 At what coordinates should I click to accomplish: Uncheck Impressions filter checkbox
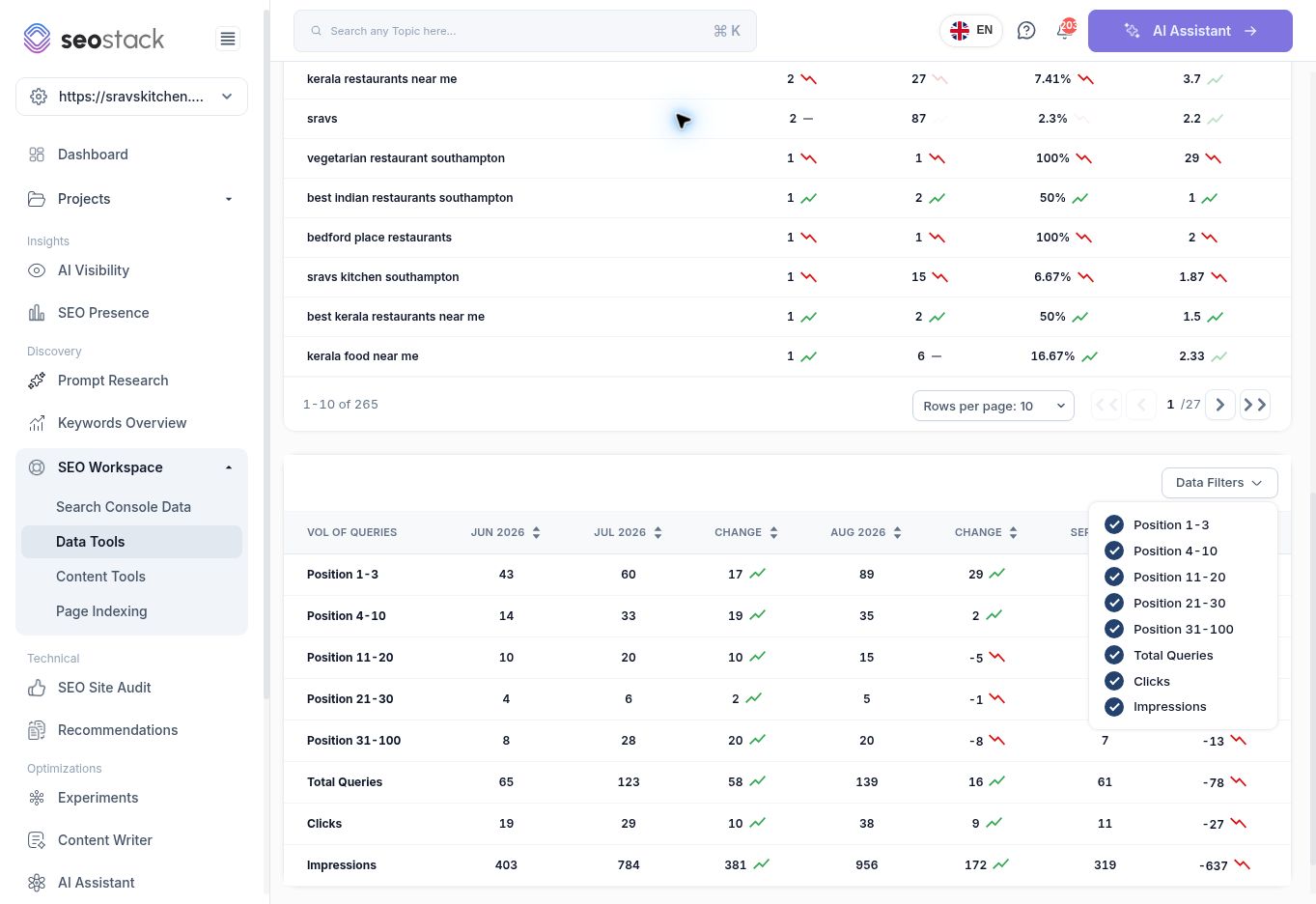(1114, 707)
